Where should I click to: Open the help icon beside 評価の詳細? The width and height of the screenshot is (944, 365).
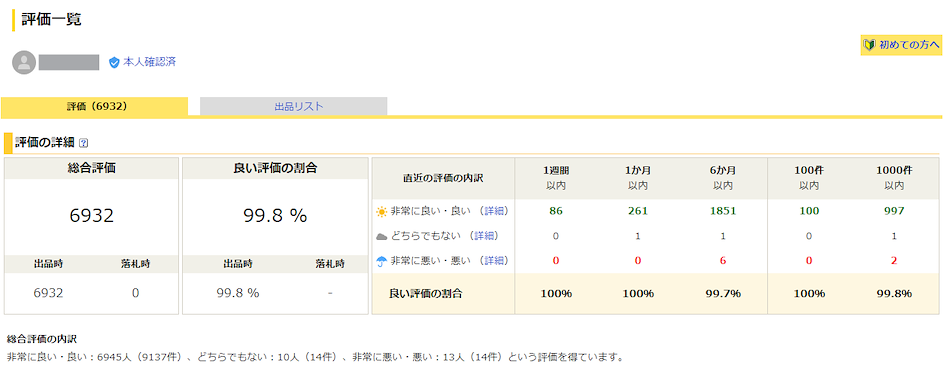83,143
